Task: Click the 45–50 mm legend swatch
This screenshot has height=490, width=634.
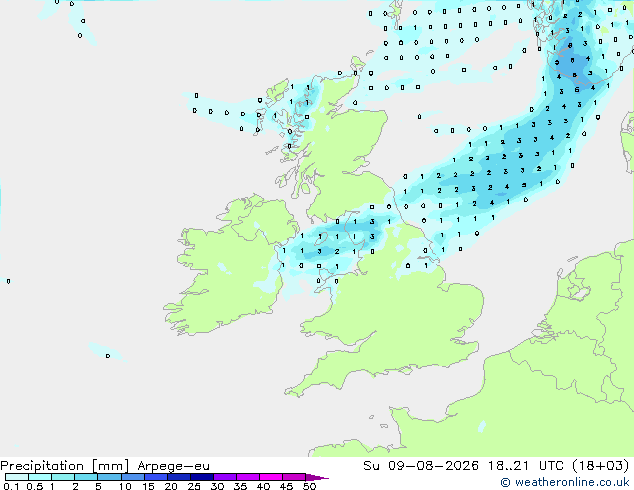Action: [x=294, y=477]
